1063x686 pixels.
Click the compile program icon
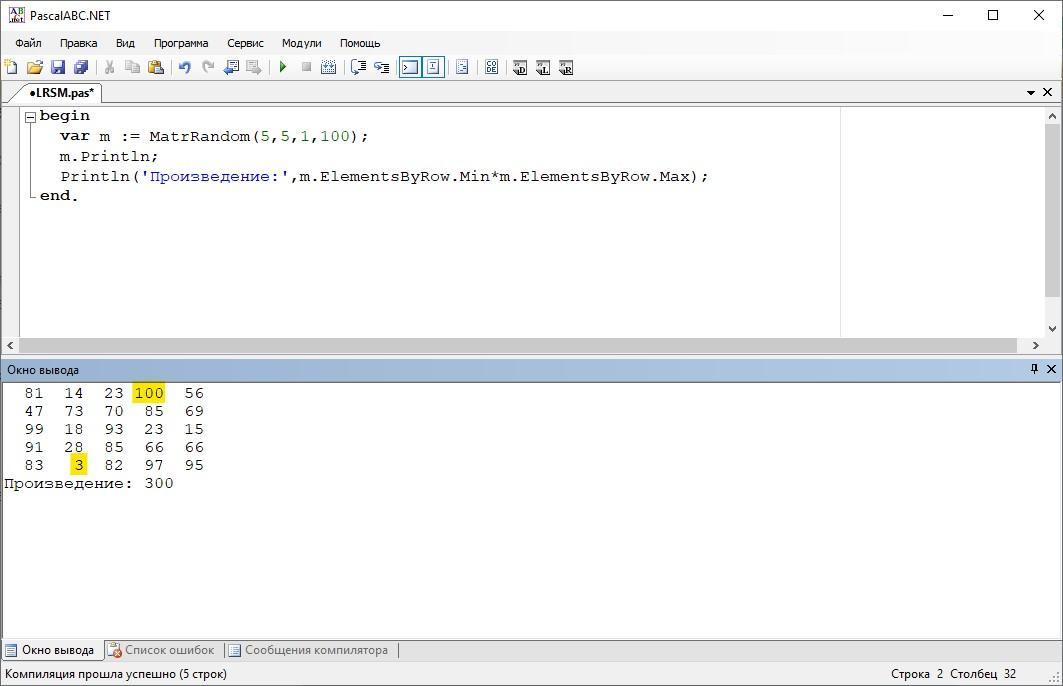329,67
